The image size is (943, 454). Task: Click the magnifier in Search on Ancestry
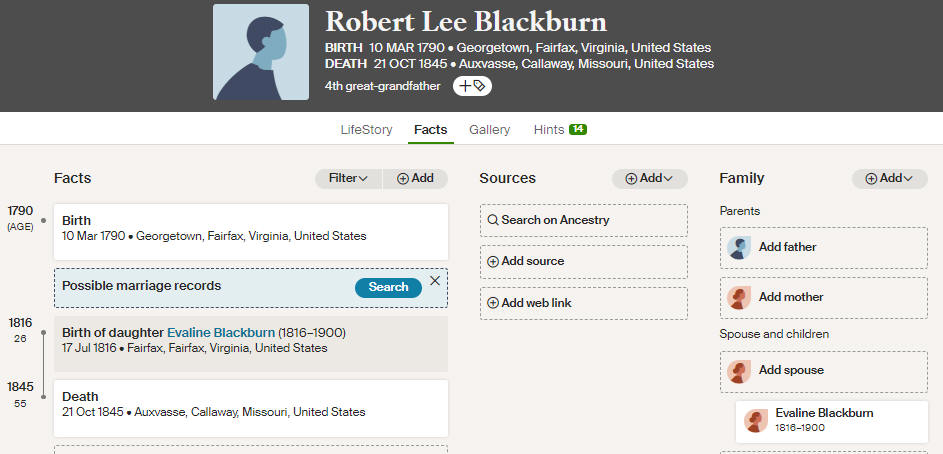coord(493,220)
